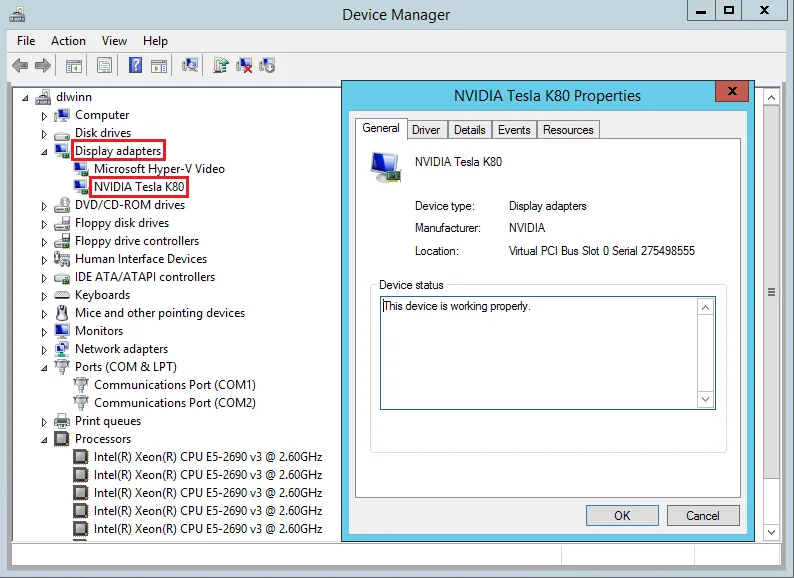Click Uninstall device icon with red X
Viewport: 794px width, 578px height.
click(244, 66)
